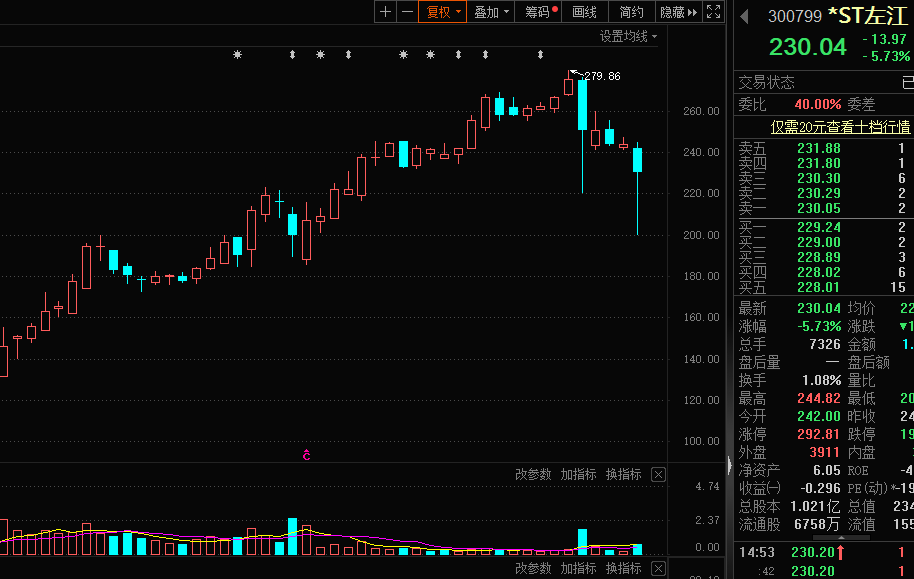Click the 仅需20元查看十档行情 link

click(840, 127)
